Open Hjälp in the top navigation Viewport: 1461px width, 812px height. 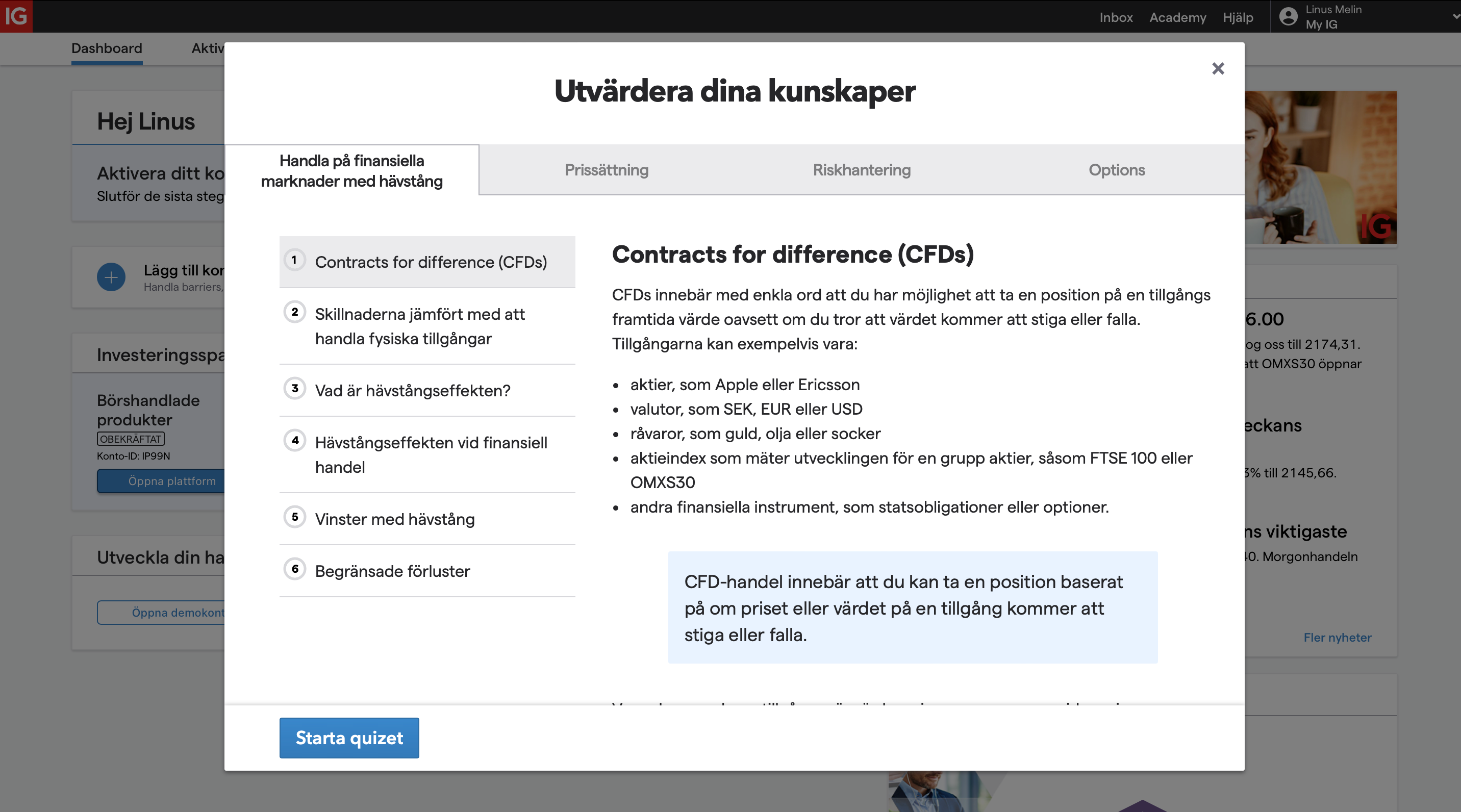(1238, 17)
